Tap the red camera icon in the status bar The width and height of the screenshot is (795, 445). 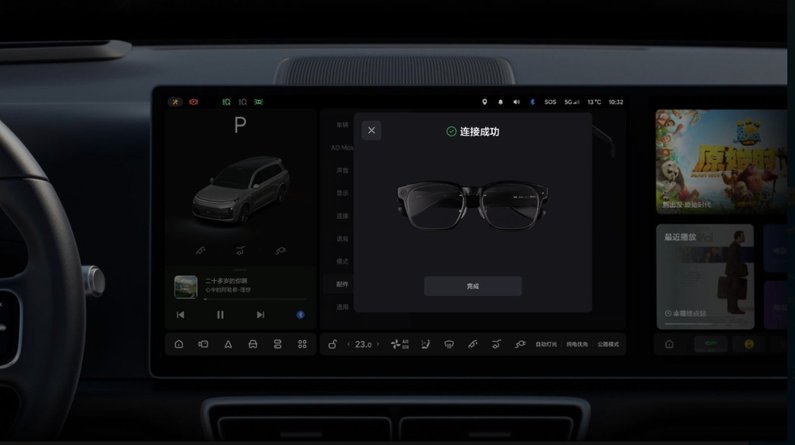(194, 102)
